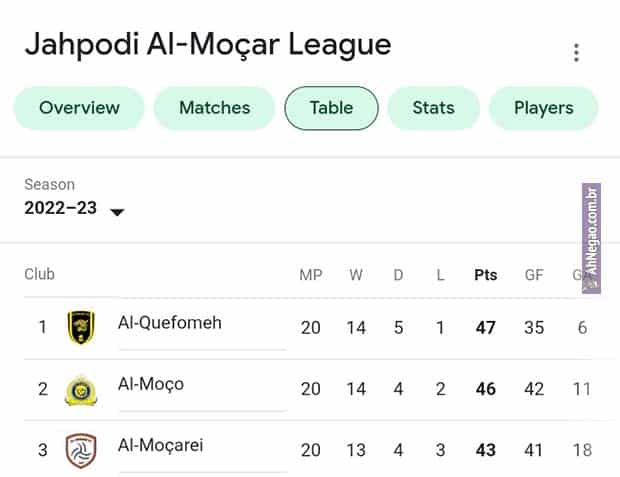
Task: Open the Season selector showing 2022–23
Action: tap(62, 210)
